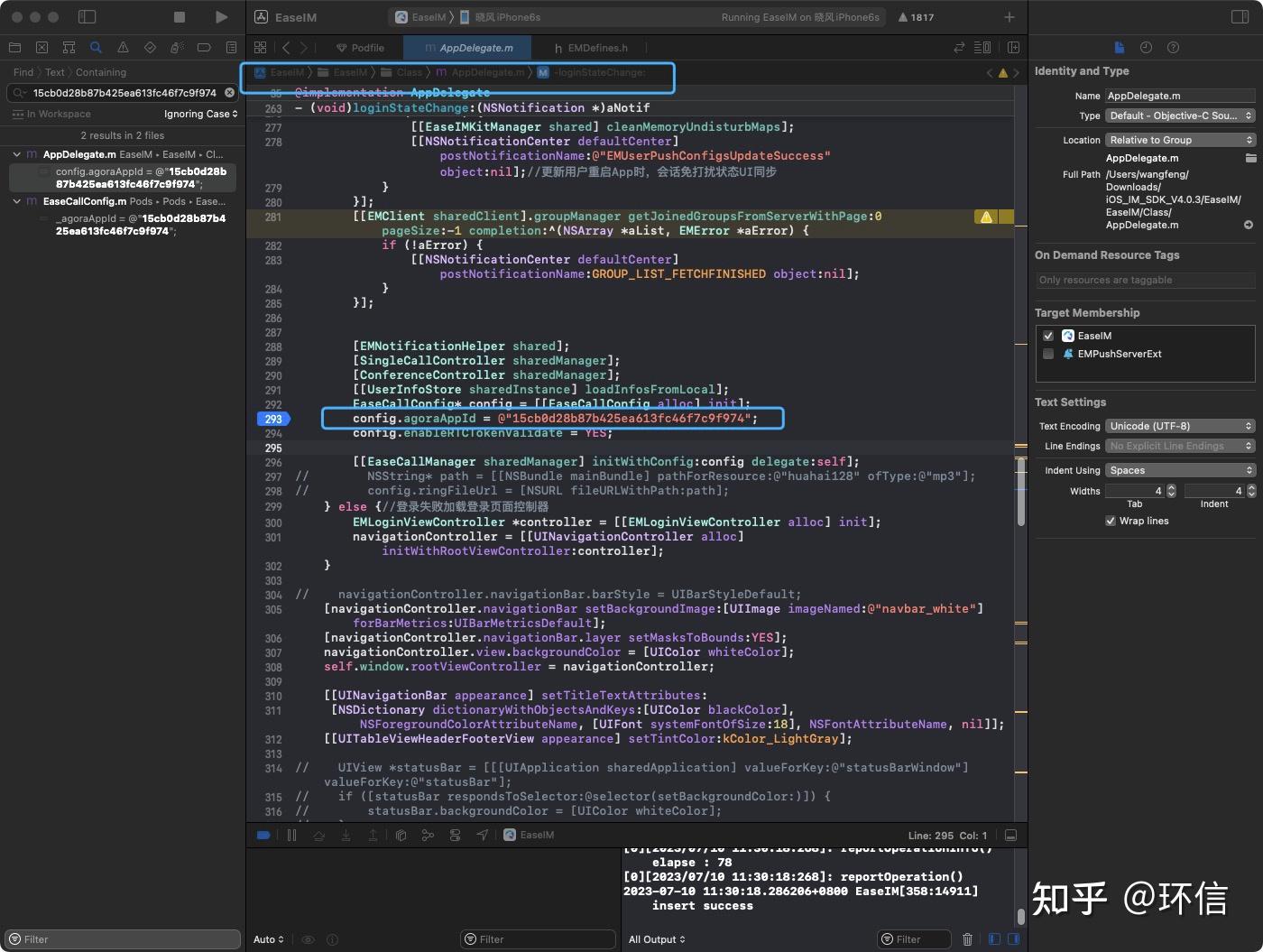Open the Symbol navigator
The width and height of the screenshot is (1263, 952).
[69, 48]
